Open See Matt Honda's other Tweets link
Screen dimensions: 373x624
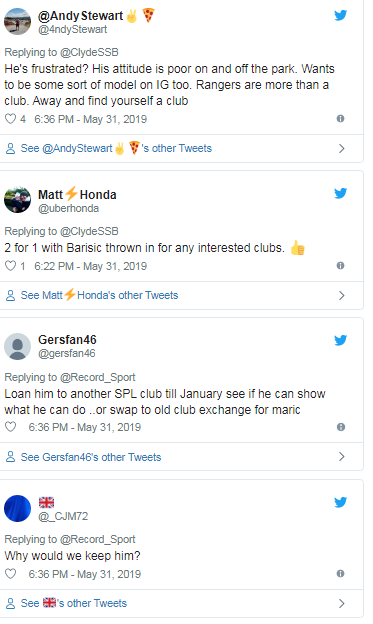pos(100,295)
